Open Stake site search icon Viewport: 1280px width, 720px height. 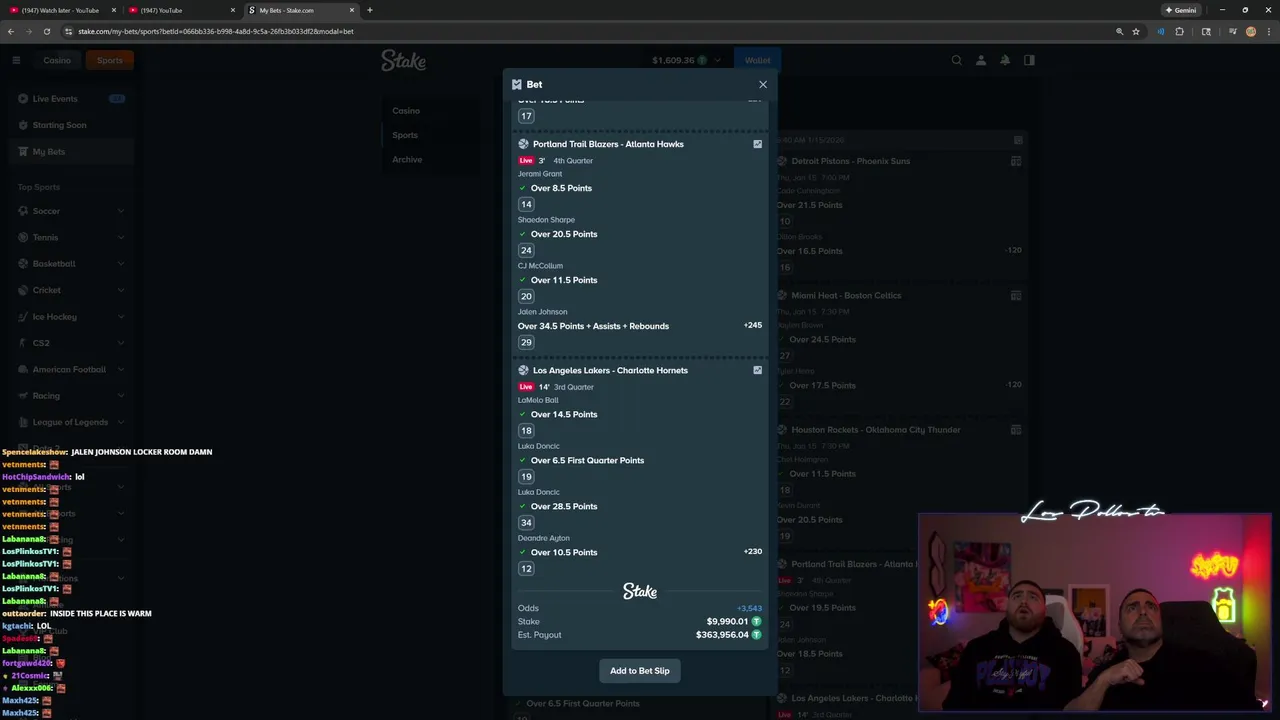point(957,60)
